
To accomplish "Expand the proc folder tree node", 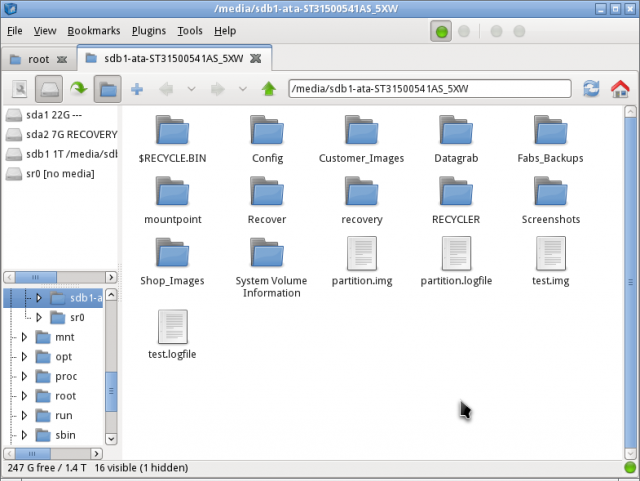I will (25, 377).
